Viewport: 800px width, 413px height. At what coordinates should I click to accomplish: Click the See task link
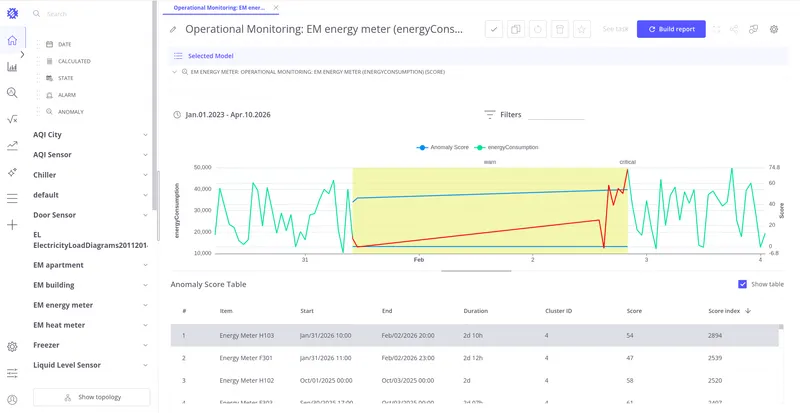[x=615, y=29]
